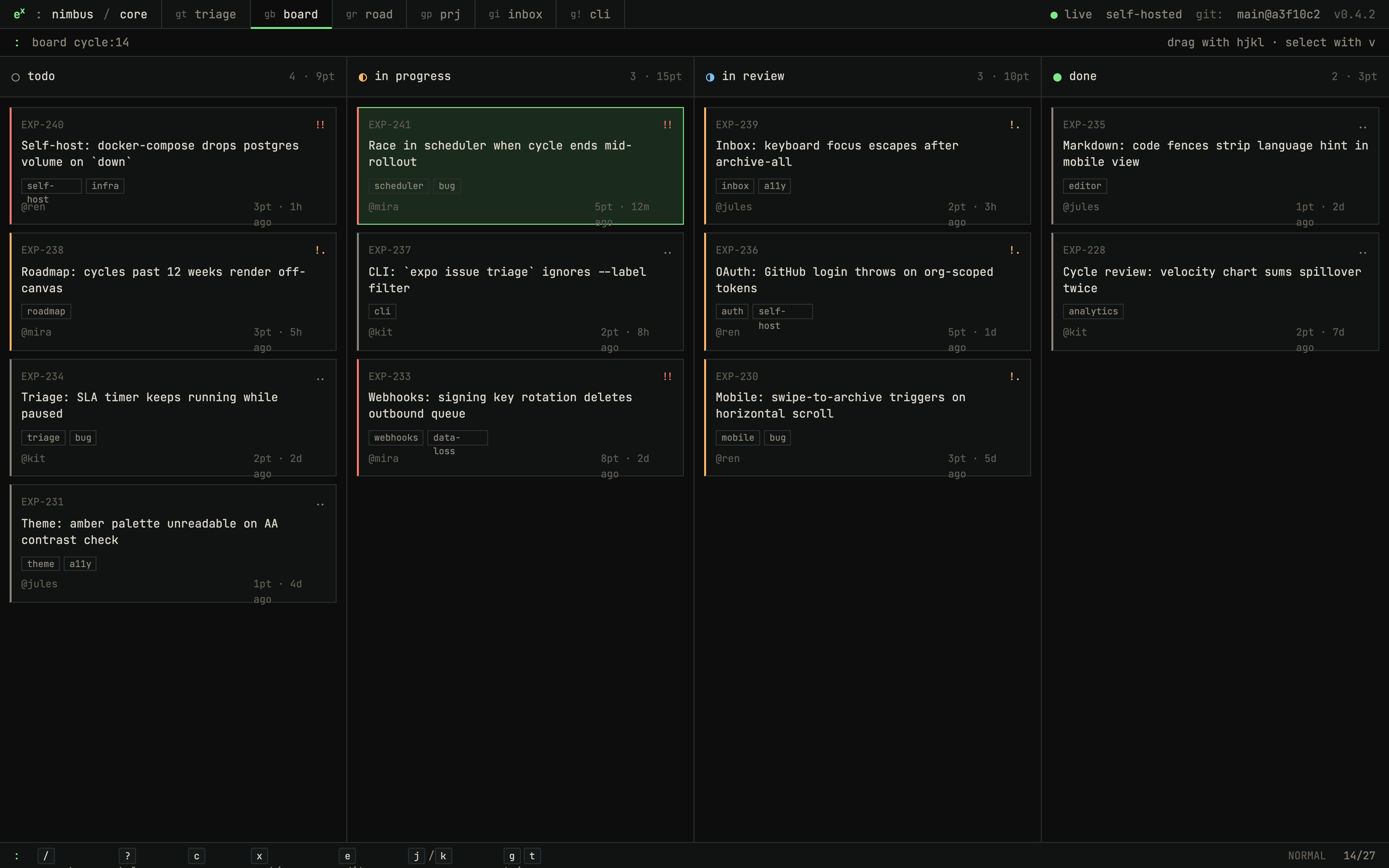Click the todo column status circle

point(15,77)
